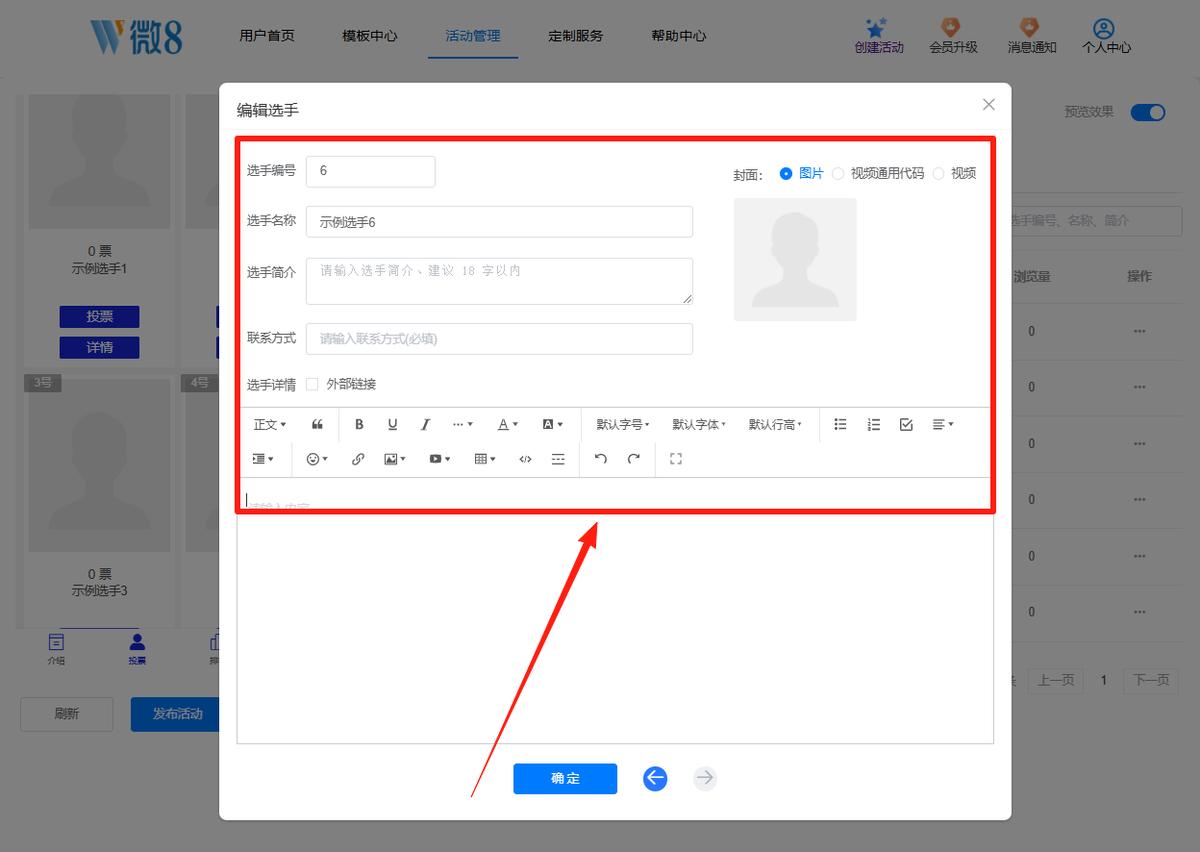Open the 默认字号 font size dropdown
This screenshot has height=852, width=1200.
623,425
